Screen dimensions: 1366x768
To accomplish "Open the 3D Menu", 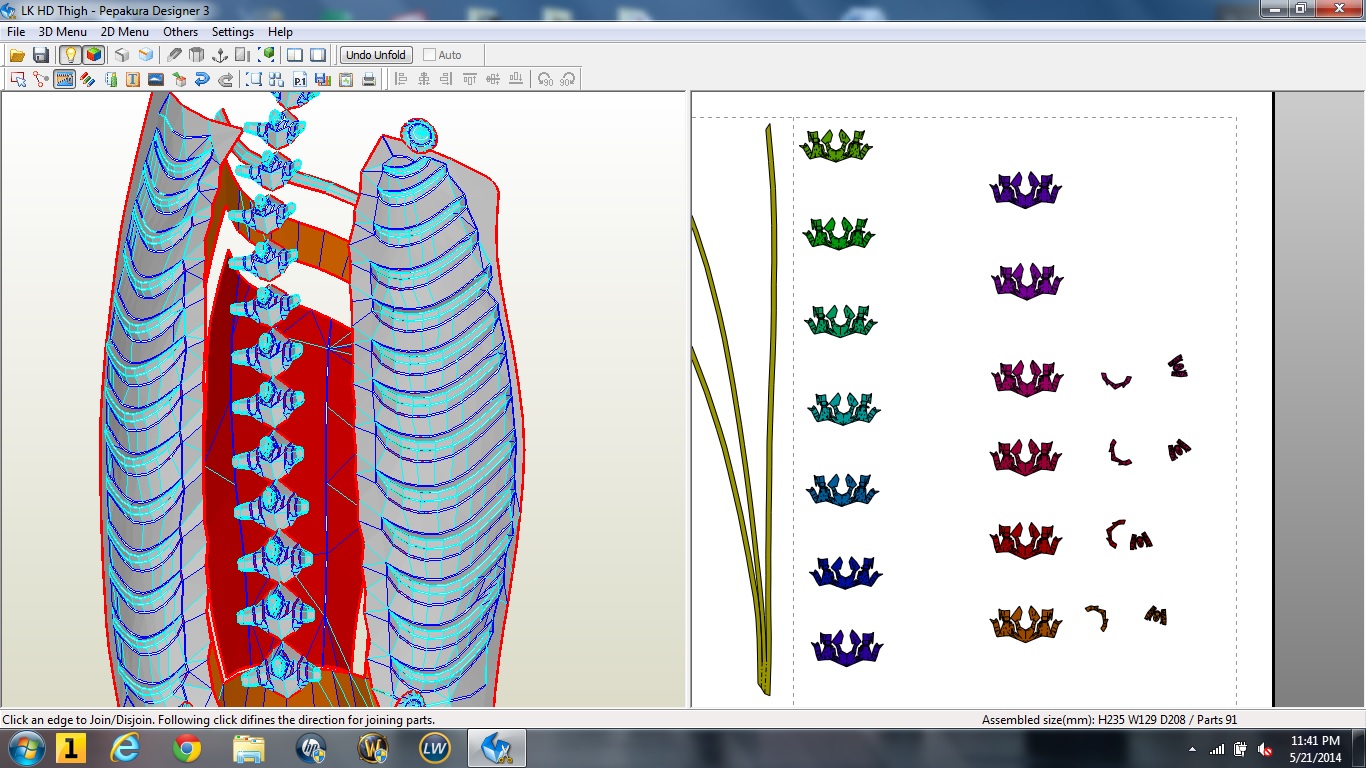I will (x=63, y=32).
